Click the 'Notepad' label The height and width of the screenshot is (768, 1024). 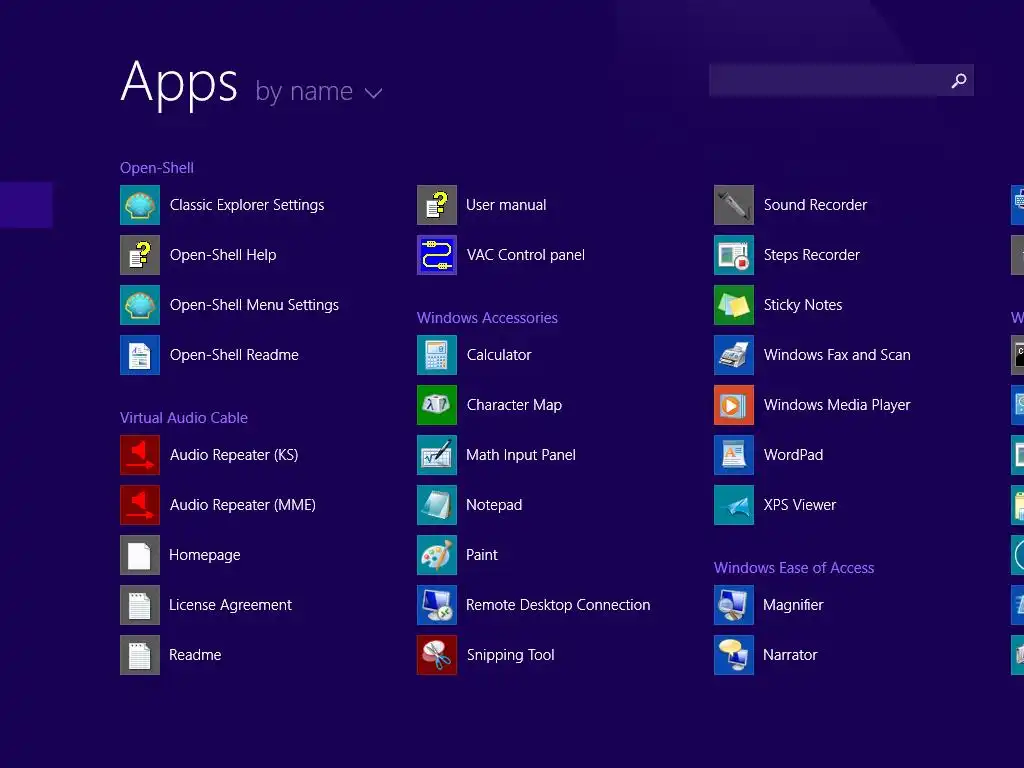tap(494, 505)
